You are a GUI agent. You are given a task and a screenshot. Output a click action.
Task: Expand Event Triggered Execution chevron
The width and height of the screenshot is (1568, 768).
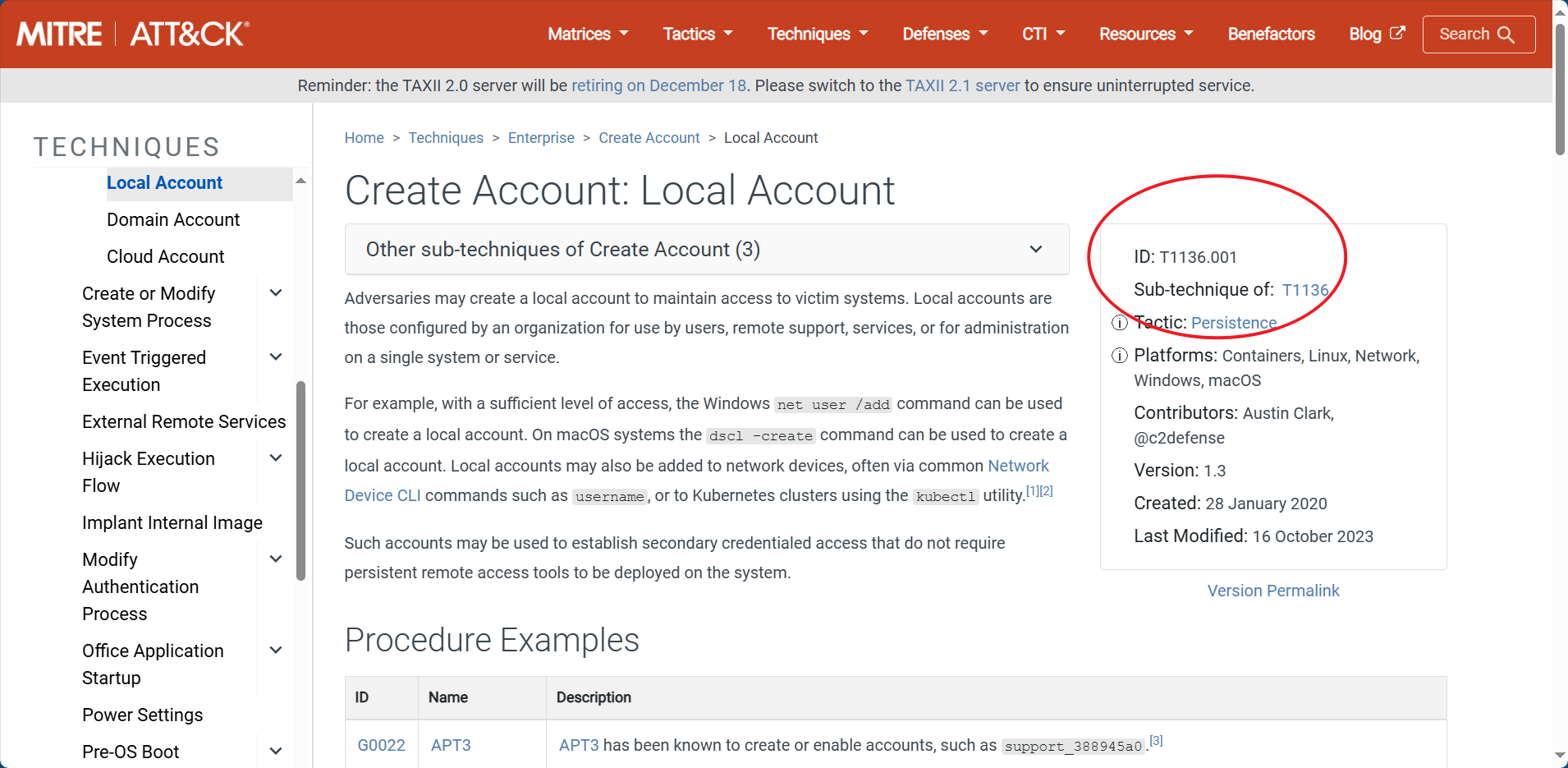coord(276,357)
